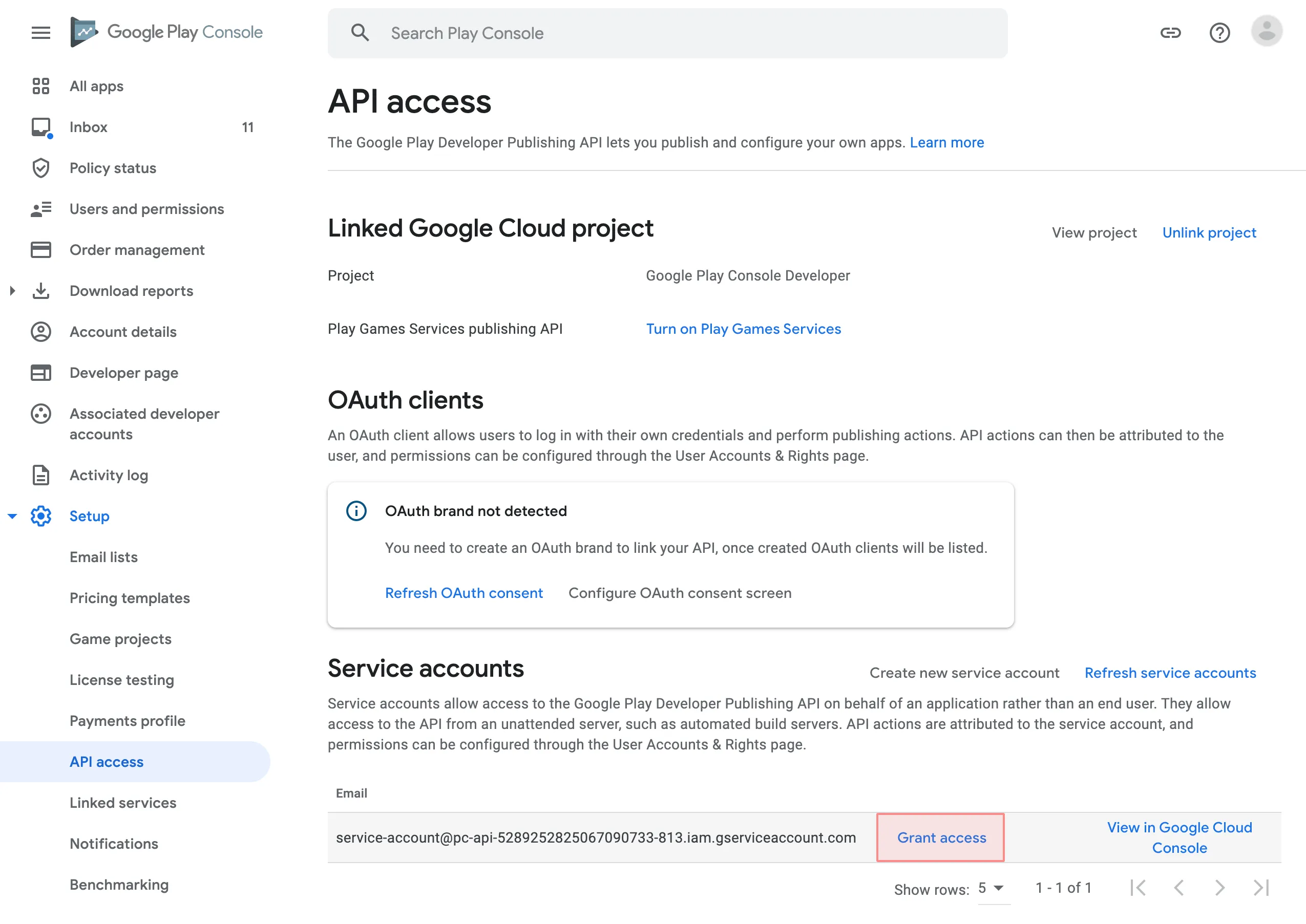The width and height of the screenshot is (1306, 924).
Task: Click the Users and permissions icon
Action: (40, 209)
